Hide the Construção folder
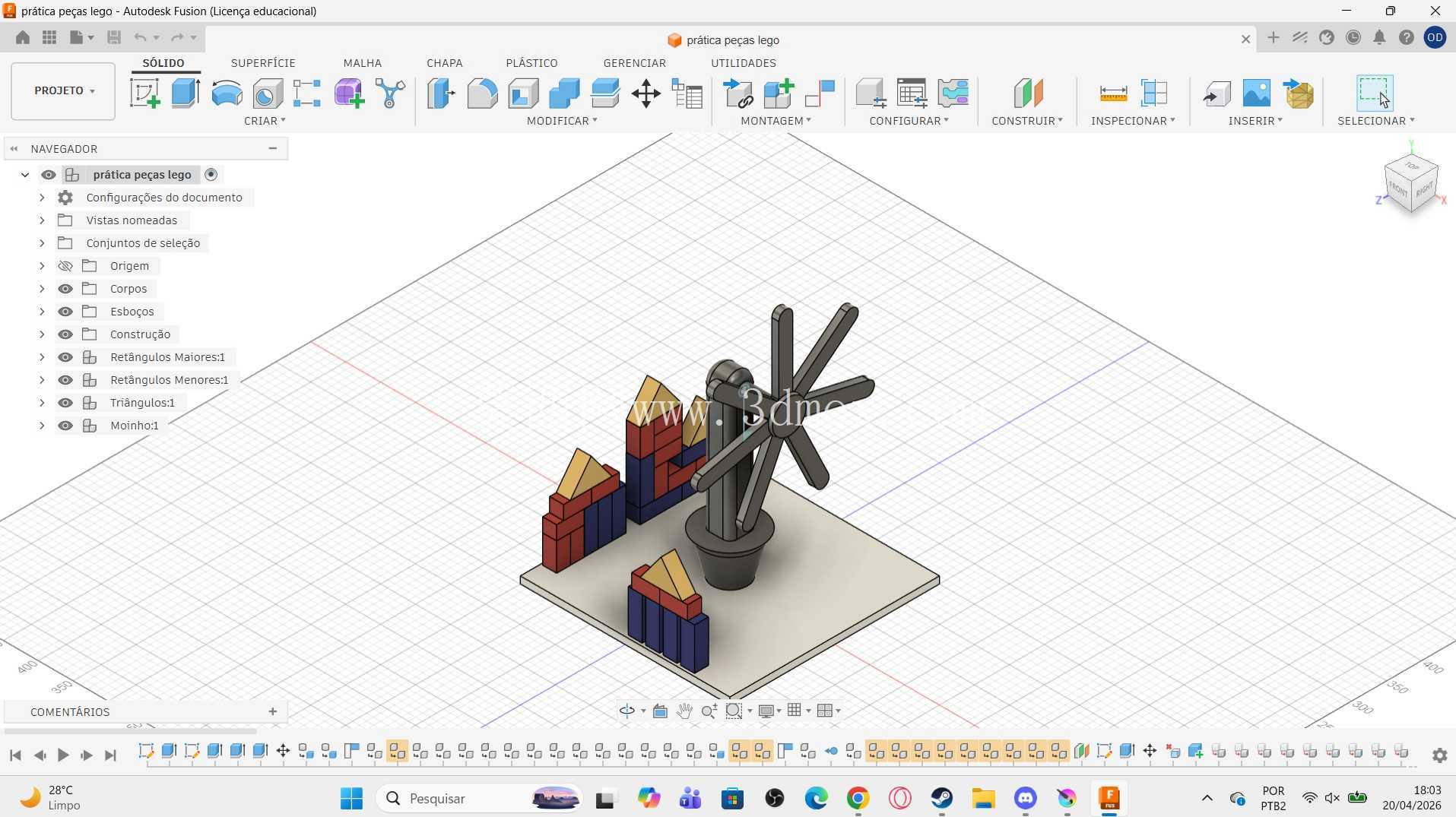 click(x=65, y=334)
